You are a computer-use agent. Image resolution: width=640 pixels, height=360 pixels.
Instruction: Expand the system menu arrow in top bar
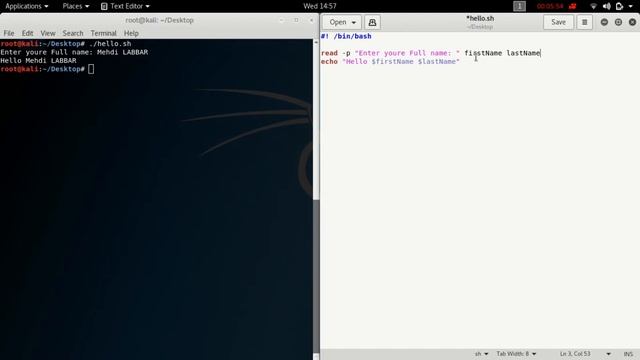(631, 7)
